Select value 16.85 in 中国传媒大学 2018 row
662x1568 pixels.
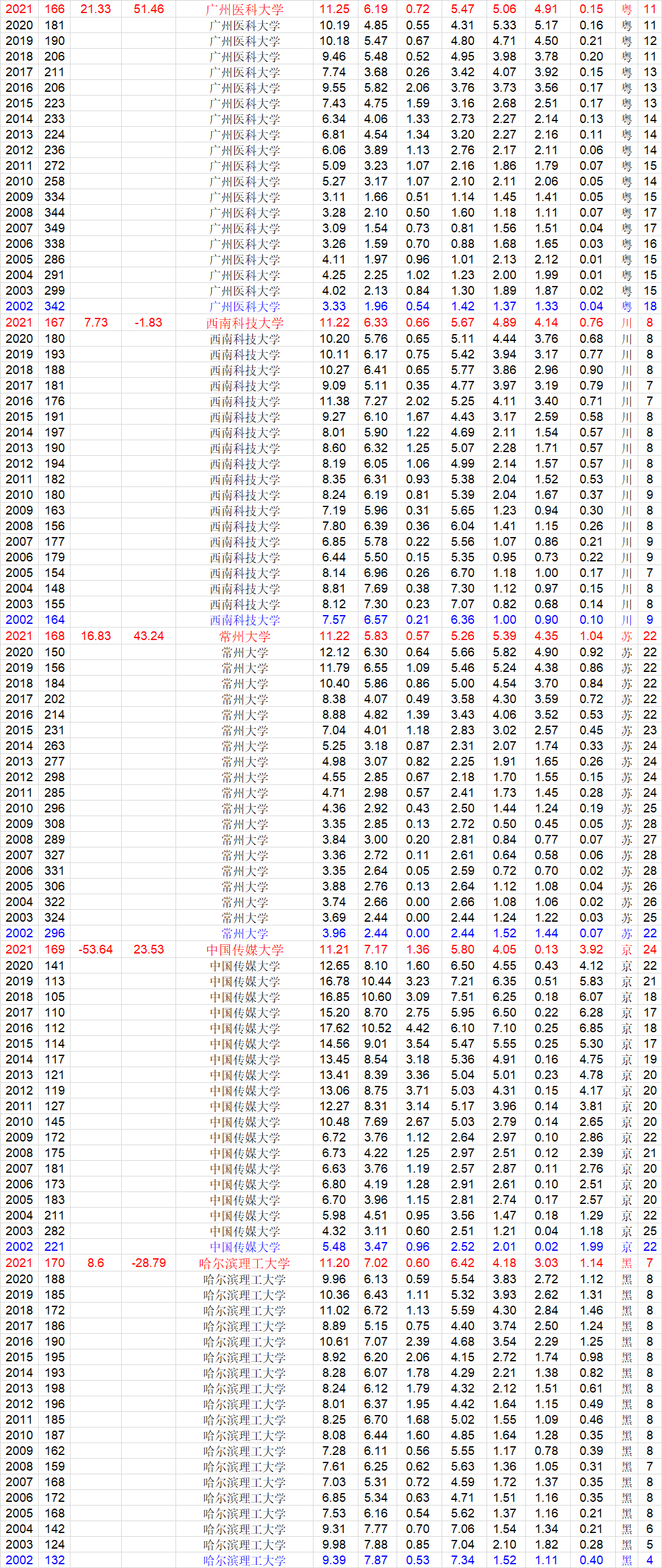[334, 997]
